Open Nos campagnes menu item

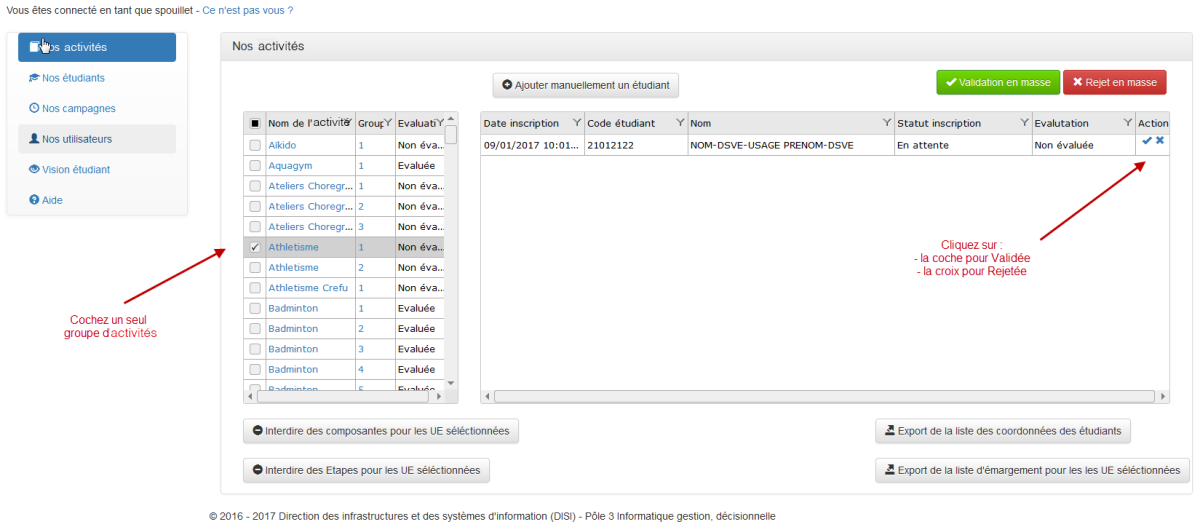[x=78, y=108]
